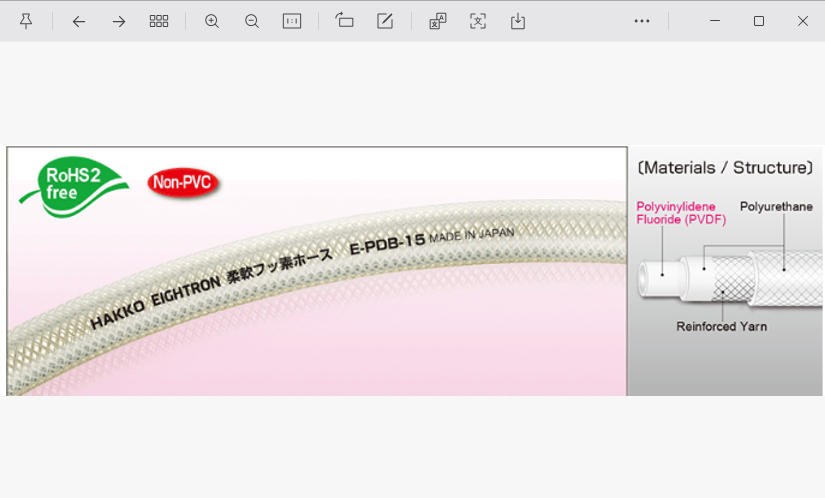Go to the previous image

(x=79, y=21)
